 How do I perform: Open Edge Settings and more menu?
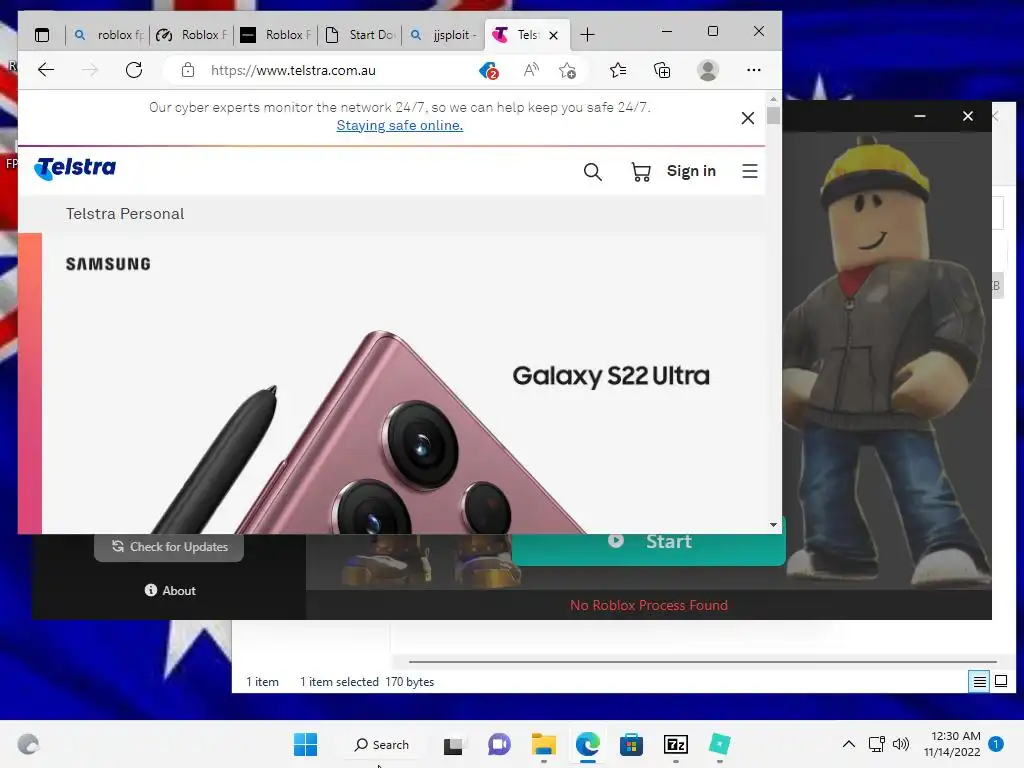pos(754,70)
